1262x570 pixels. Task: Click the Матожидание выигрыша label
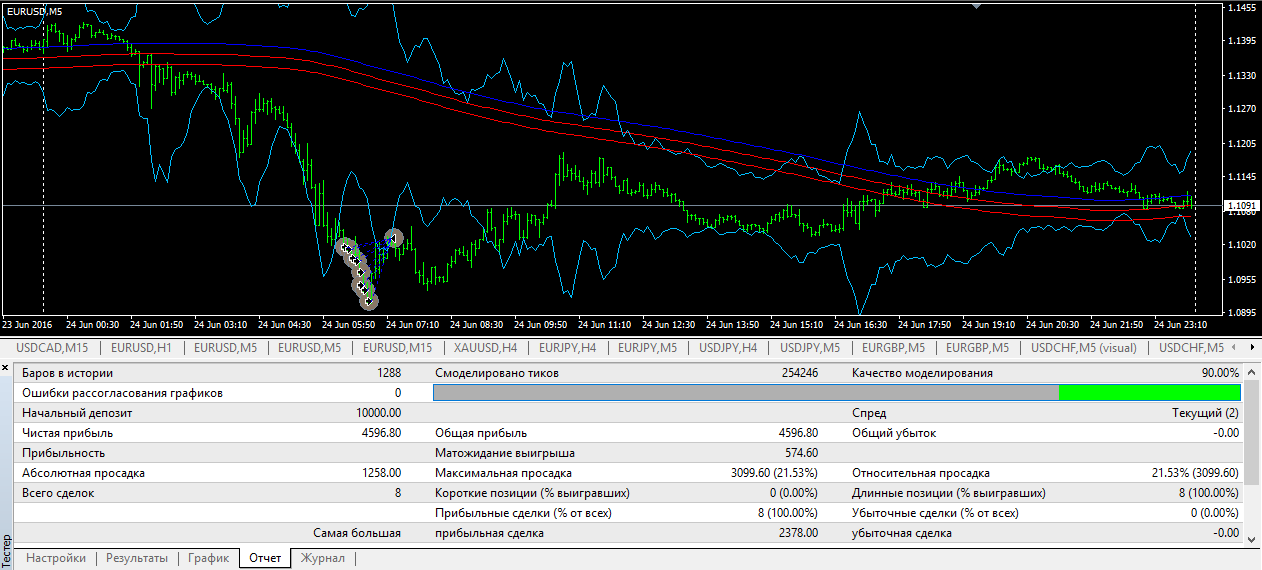click(x=504, y=453)
